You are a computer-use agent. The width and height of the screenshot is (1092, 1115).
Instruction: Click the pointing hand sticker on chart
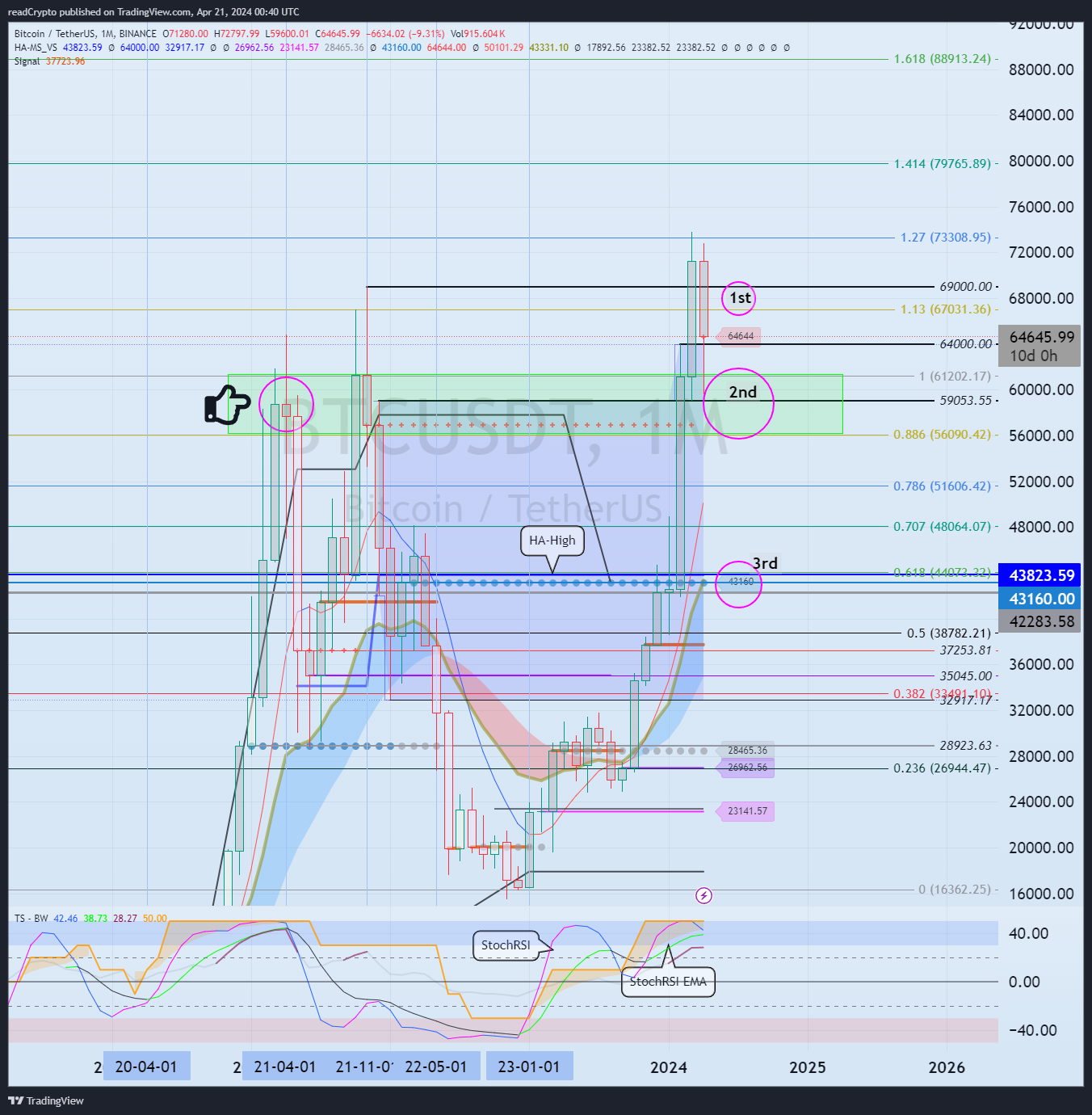click(x=227, y=404)
